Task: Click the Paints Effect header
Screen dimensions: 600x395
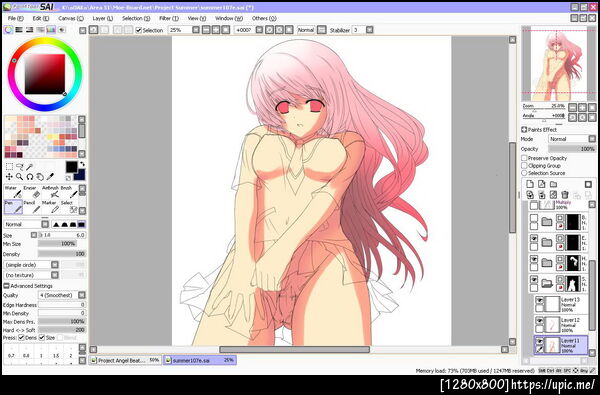Action: coord(539,130)
